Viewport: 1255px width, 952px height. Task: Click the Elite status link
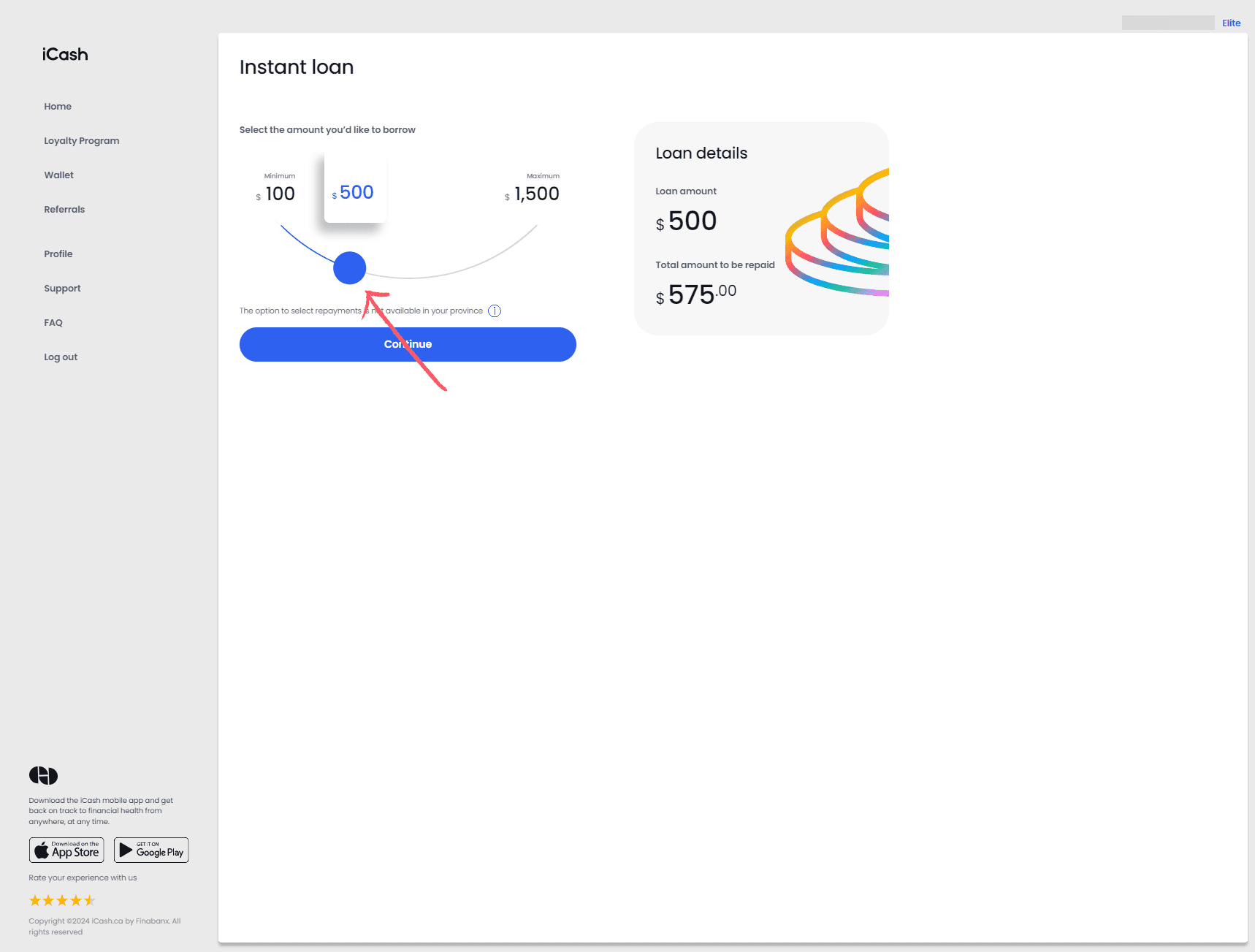[1231, 23]
